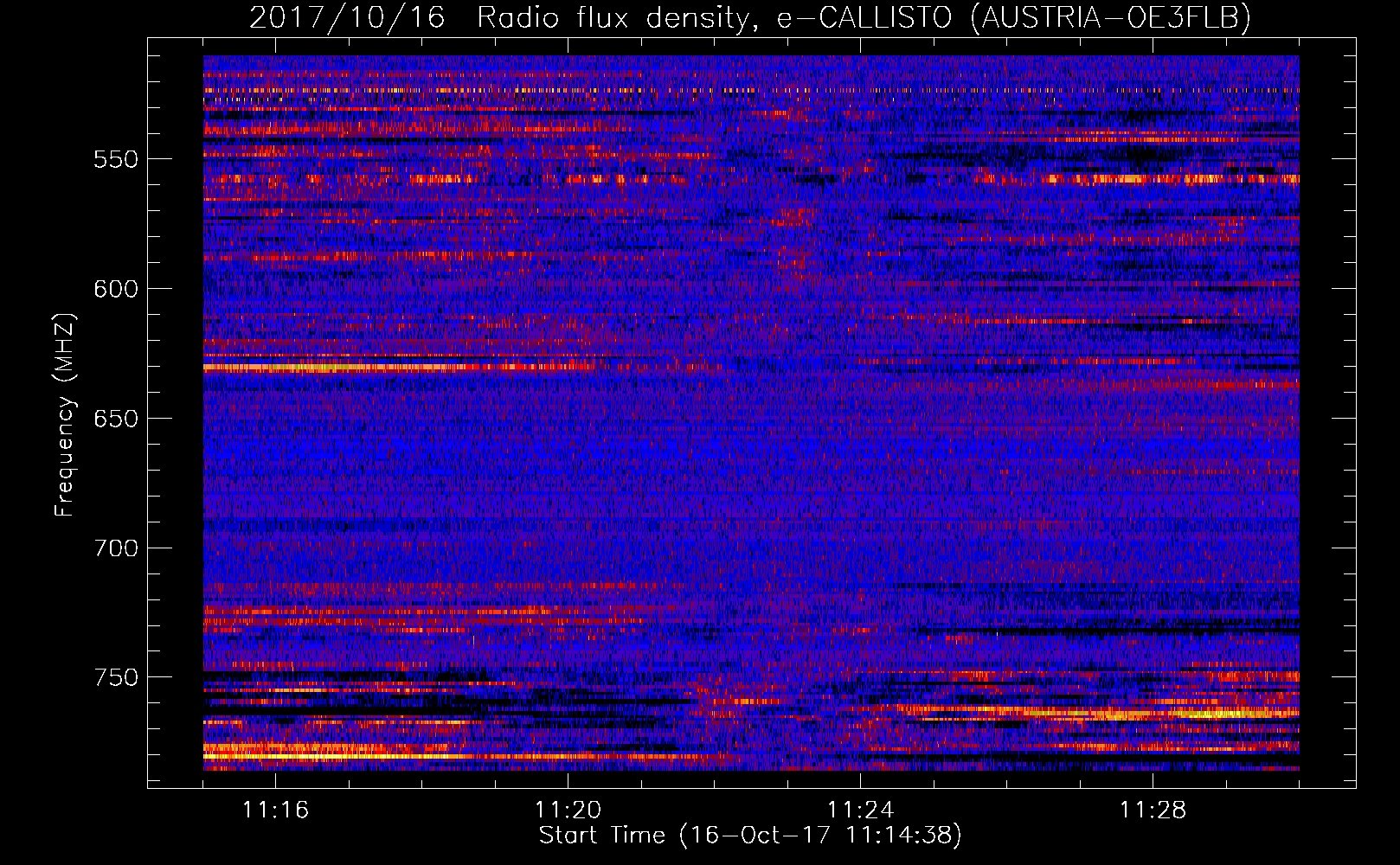Screen dimensions: 1400x865
Task: Select the 600 frequency tick label
Action: coord(116,289)
